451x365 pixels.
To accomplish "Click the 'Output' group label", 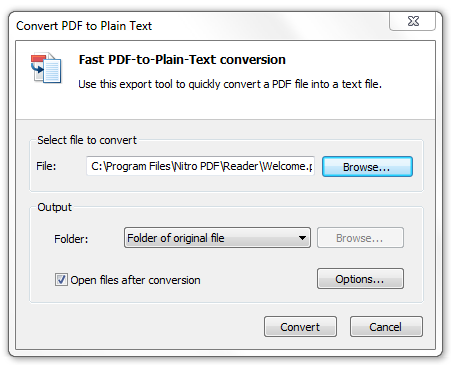I will point(54,207).
